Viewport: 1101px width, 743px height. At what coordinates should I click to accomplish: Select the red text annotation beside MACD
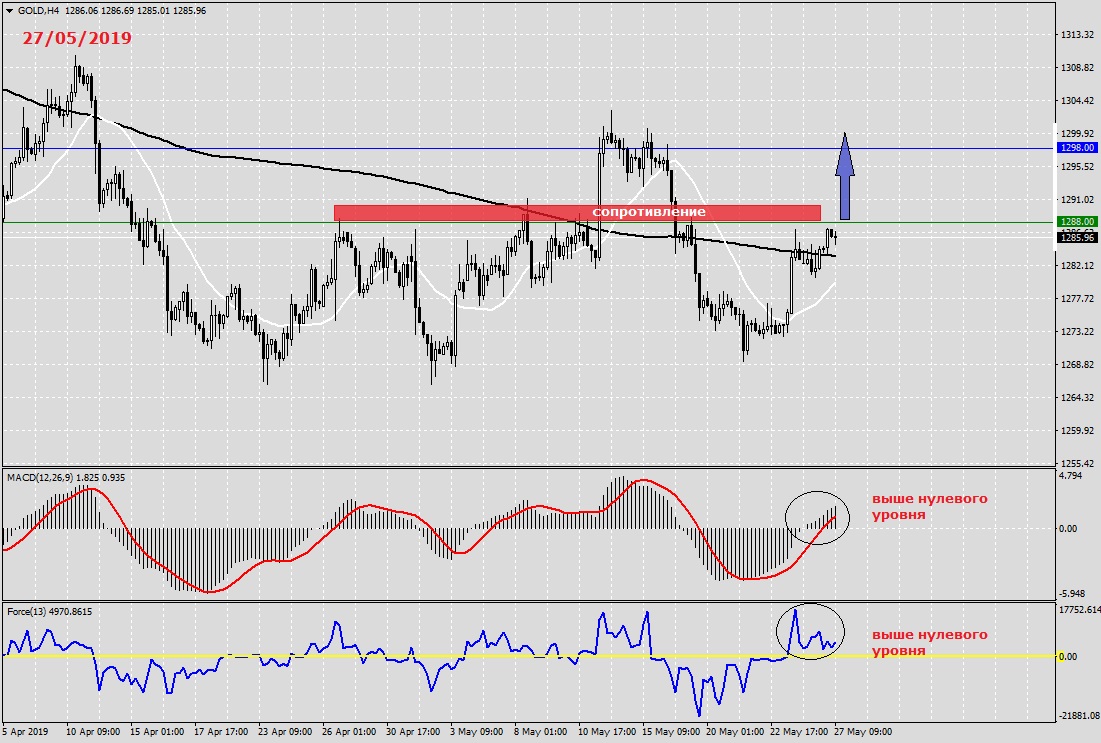coord(928,506)
